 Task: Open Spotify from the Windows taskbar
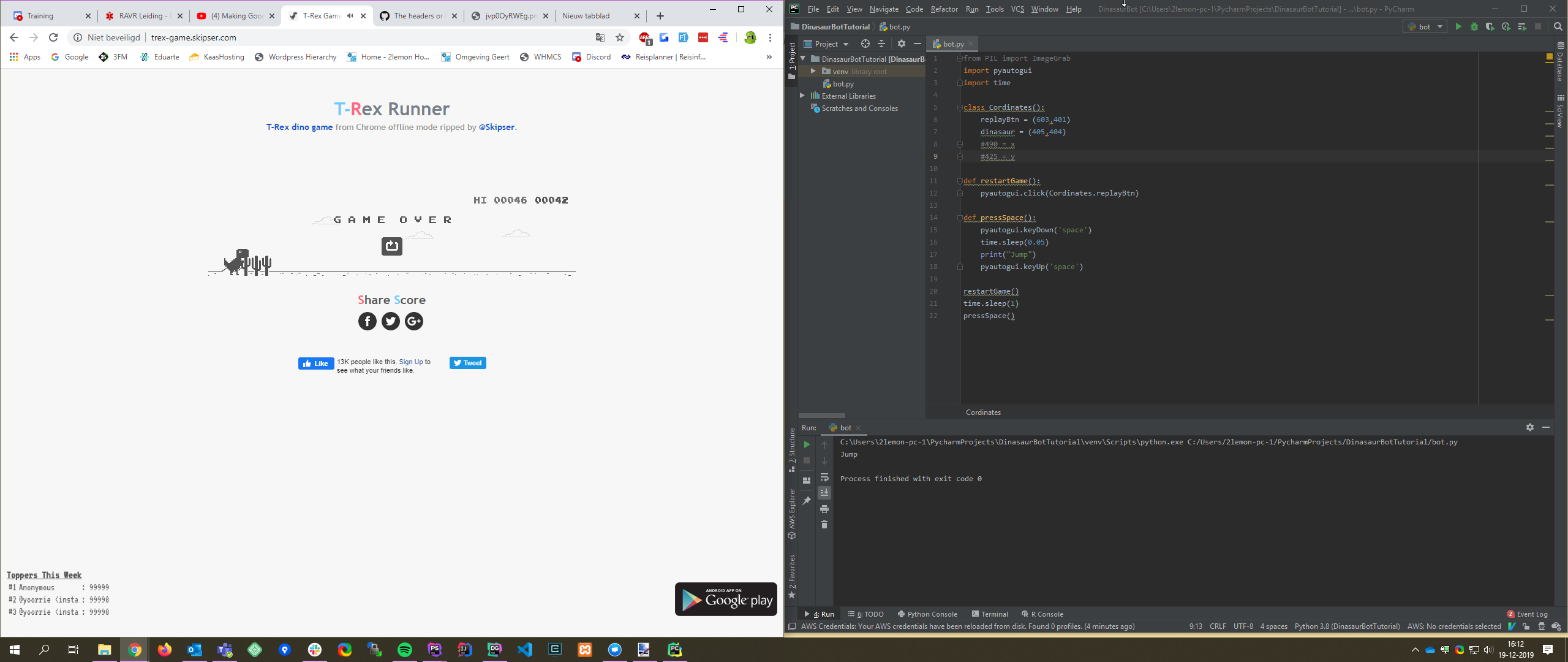405,650
